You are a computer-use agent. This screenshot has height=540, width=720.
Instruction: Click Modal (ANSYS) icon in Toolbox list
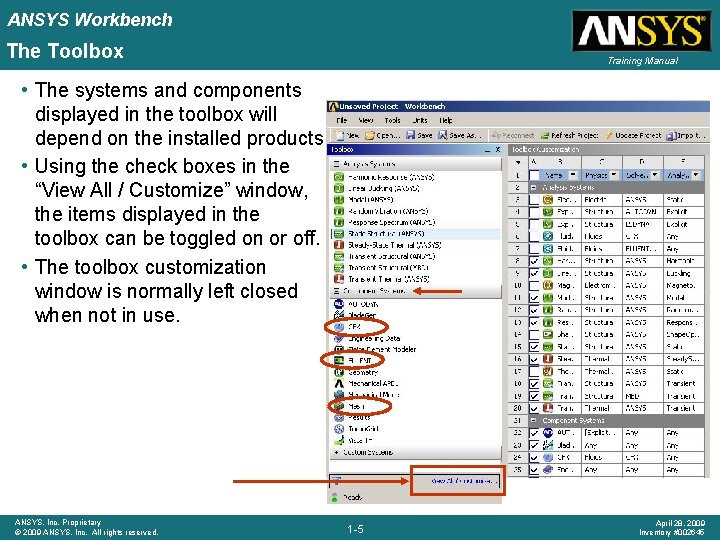click(338, 199)
